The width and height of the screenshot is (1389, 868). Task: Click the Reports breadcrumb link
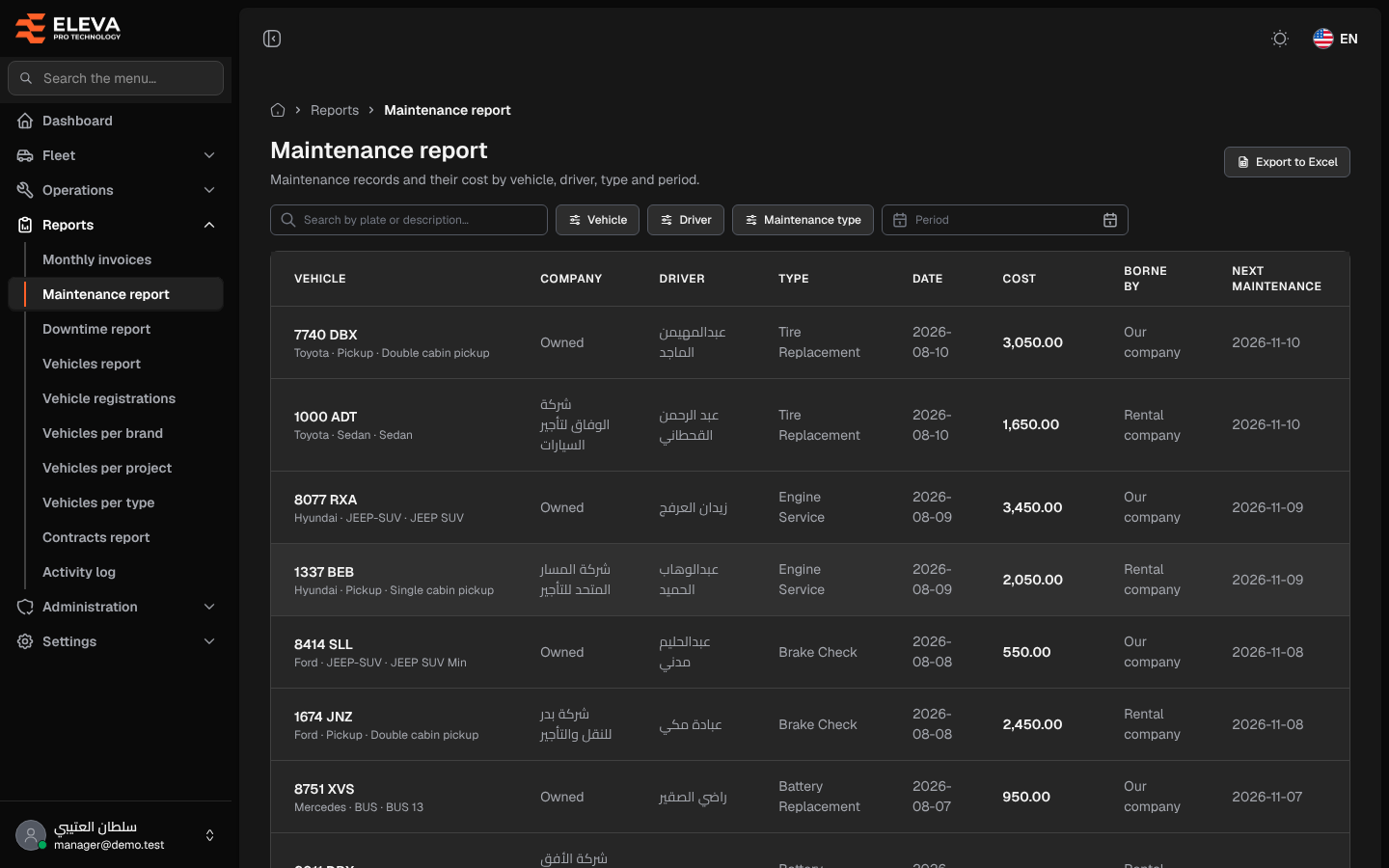pos(335,110)
